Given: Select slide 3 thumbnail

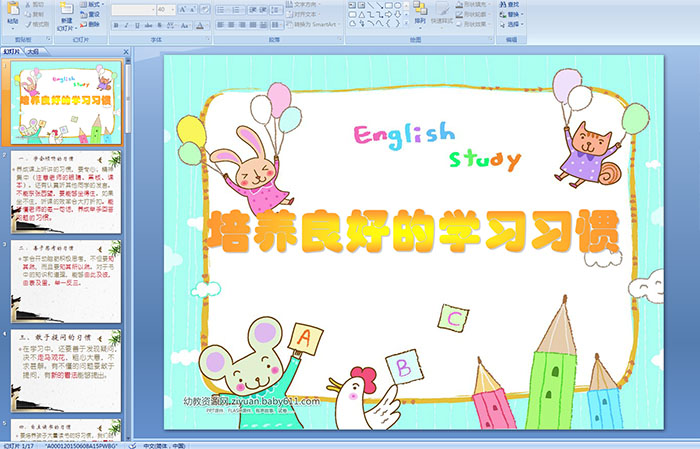Looking at the screenshot, I should [x=66, y=282].
